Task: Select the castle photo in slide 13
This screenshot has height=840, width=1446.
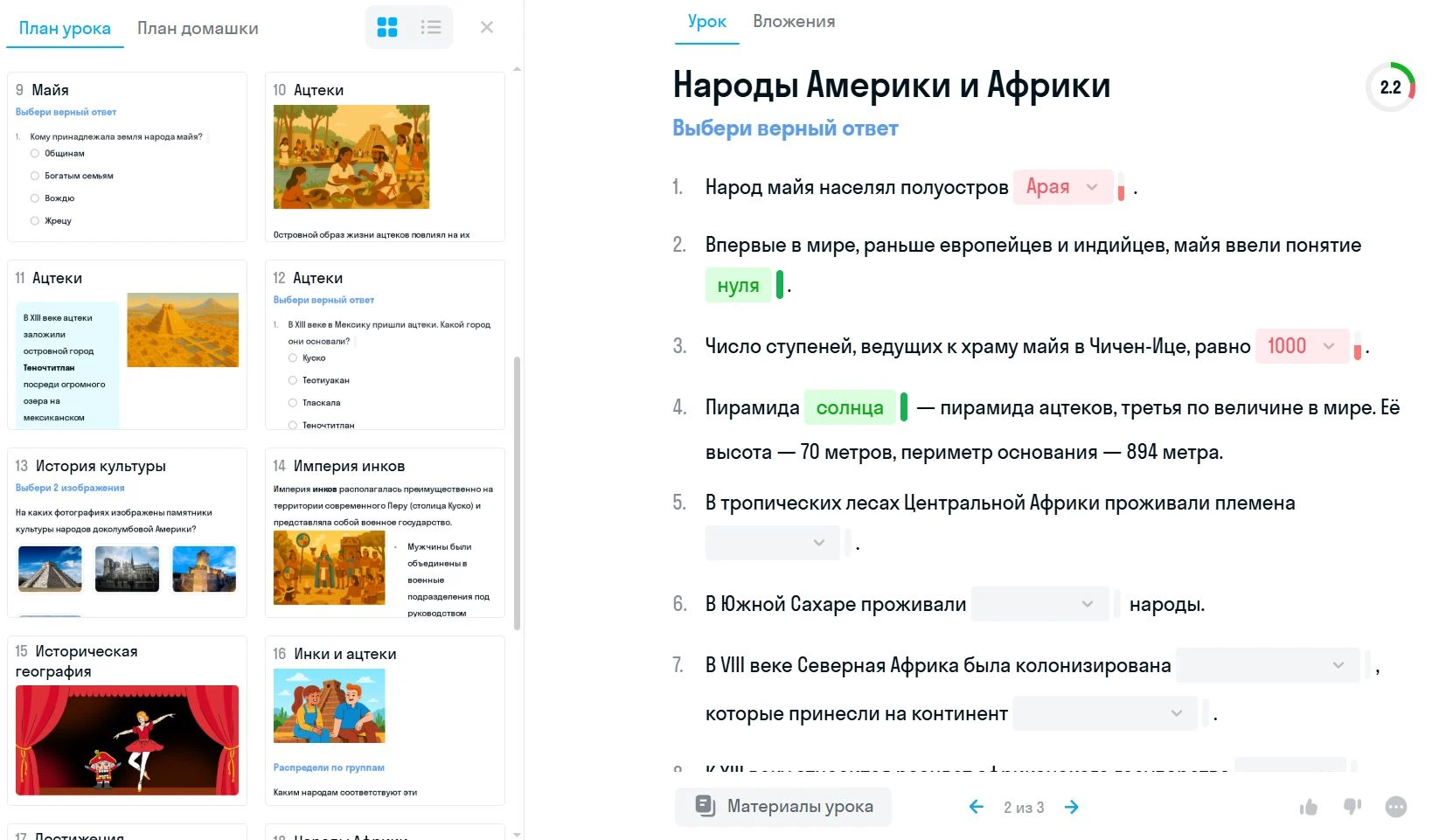Action: pyautogui.click(x=204, y=568)
